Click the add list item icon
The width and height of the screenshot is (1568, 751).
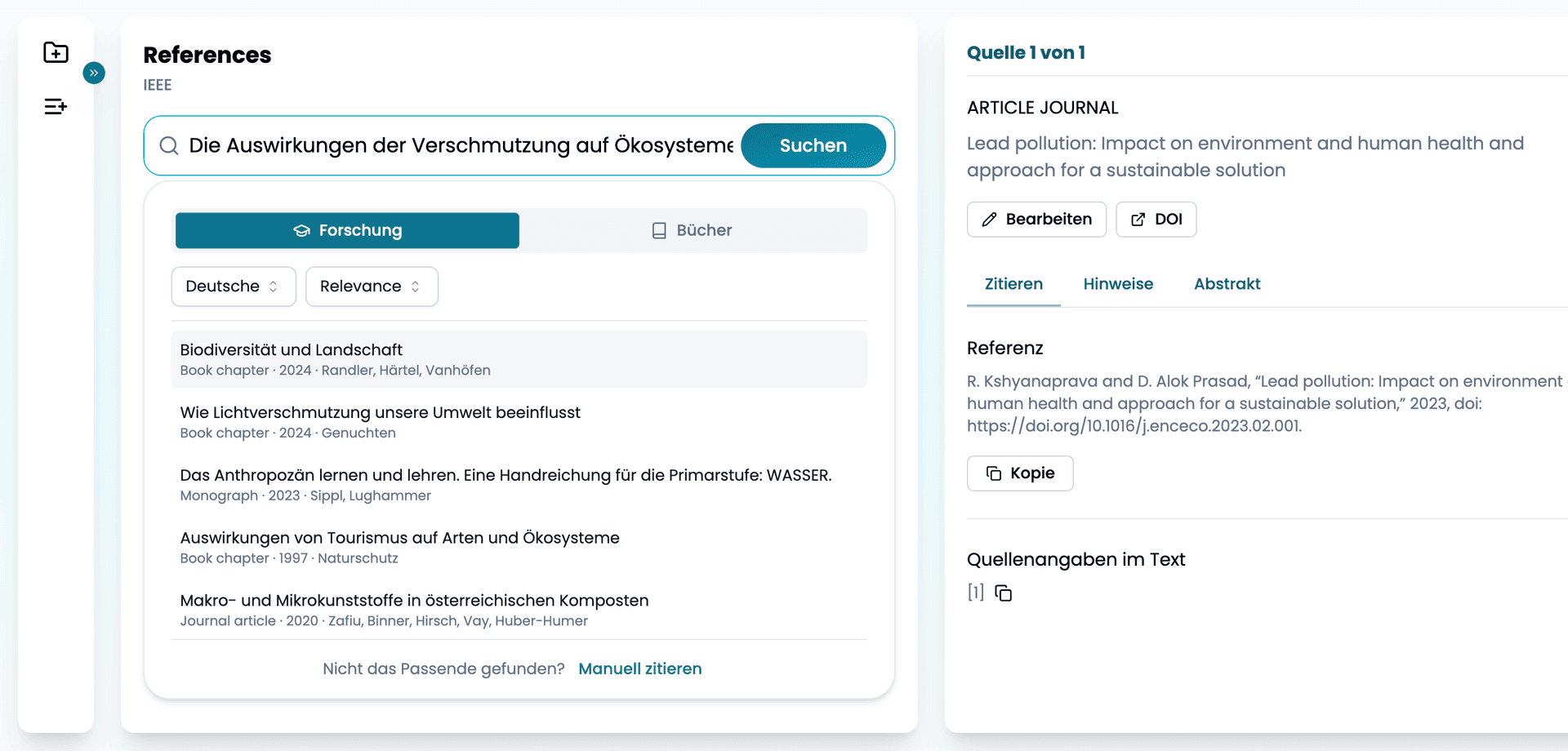(56, 106)
